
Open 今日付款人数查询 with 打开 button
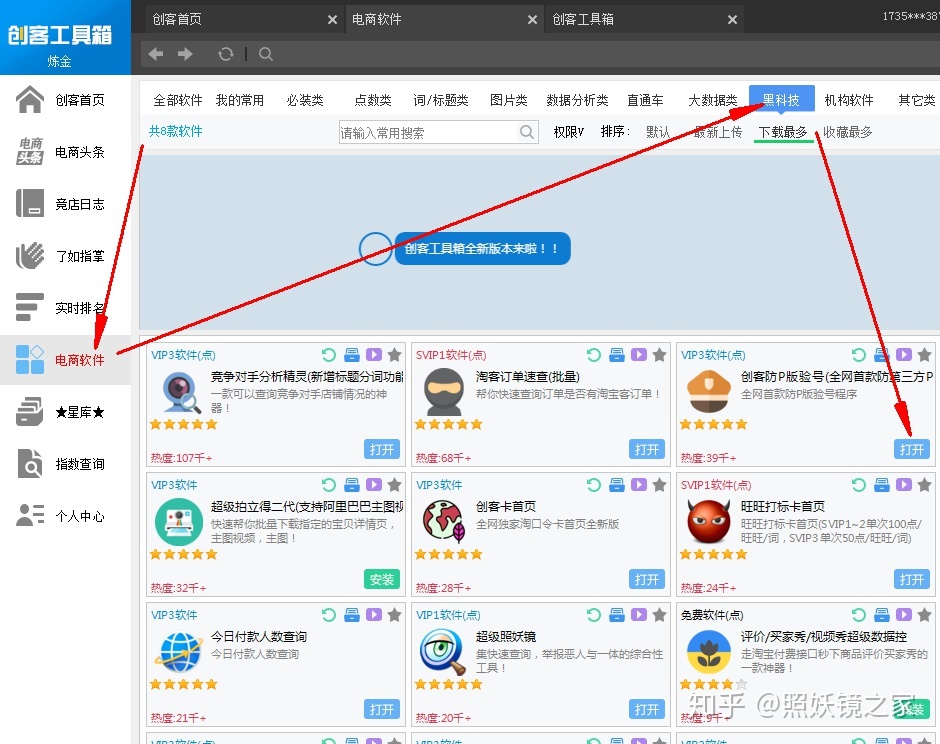point(381,709)
